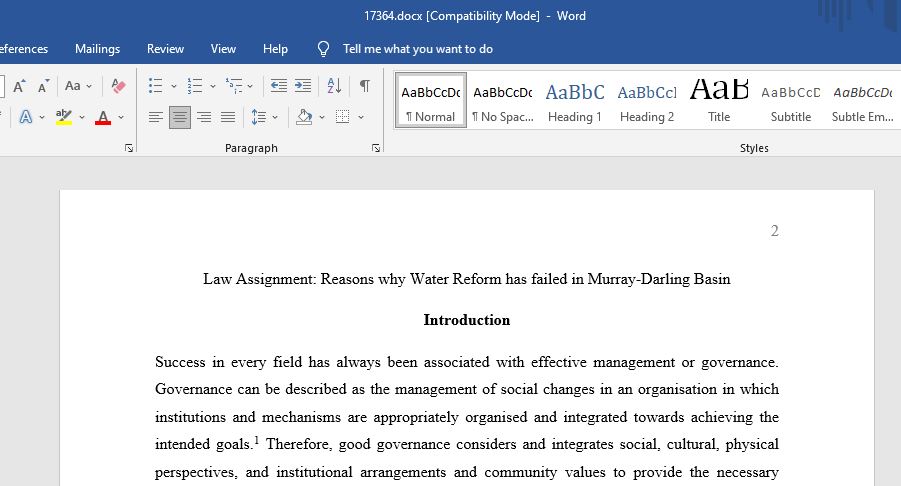Apply the No Spacing style
The image size is (901, 486).
pyautogui.click(x=503, y=101)
